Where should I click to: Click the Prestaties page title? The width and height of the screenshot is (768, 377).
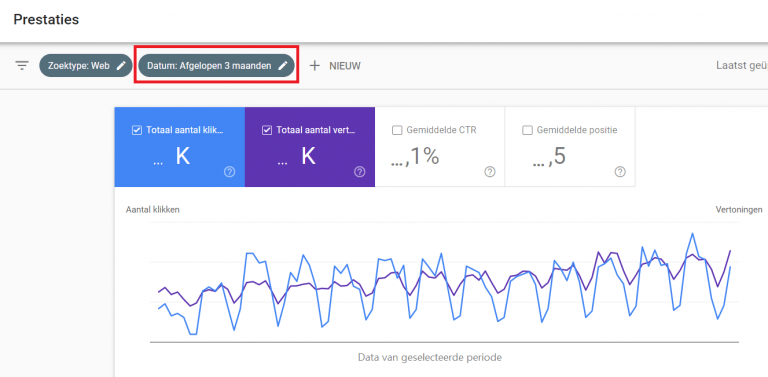(x=46, y=20)
